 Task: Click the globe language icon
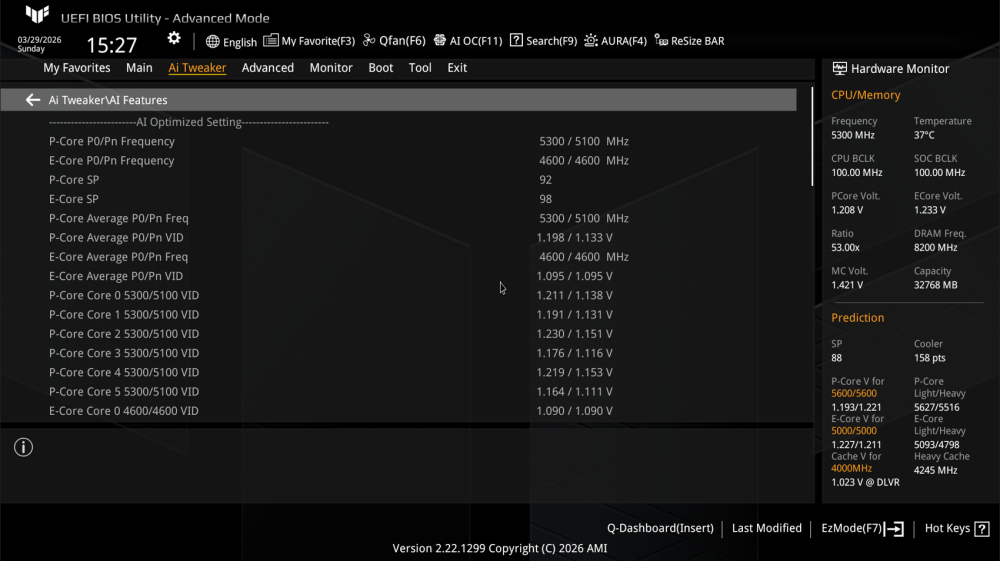212,41
